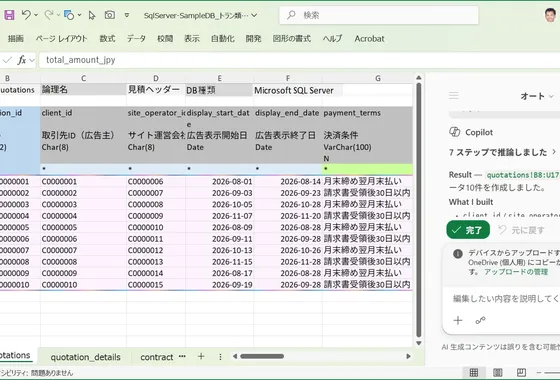The height and width of the screenshot is (380, 560).
Task: Click the sheet tab options dots icon
Action: tap(220, 356)
